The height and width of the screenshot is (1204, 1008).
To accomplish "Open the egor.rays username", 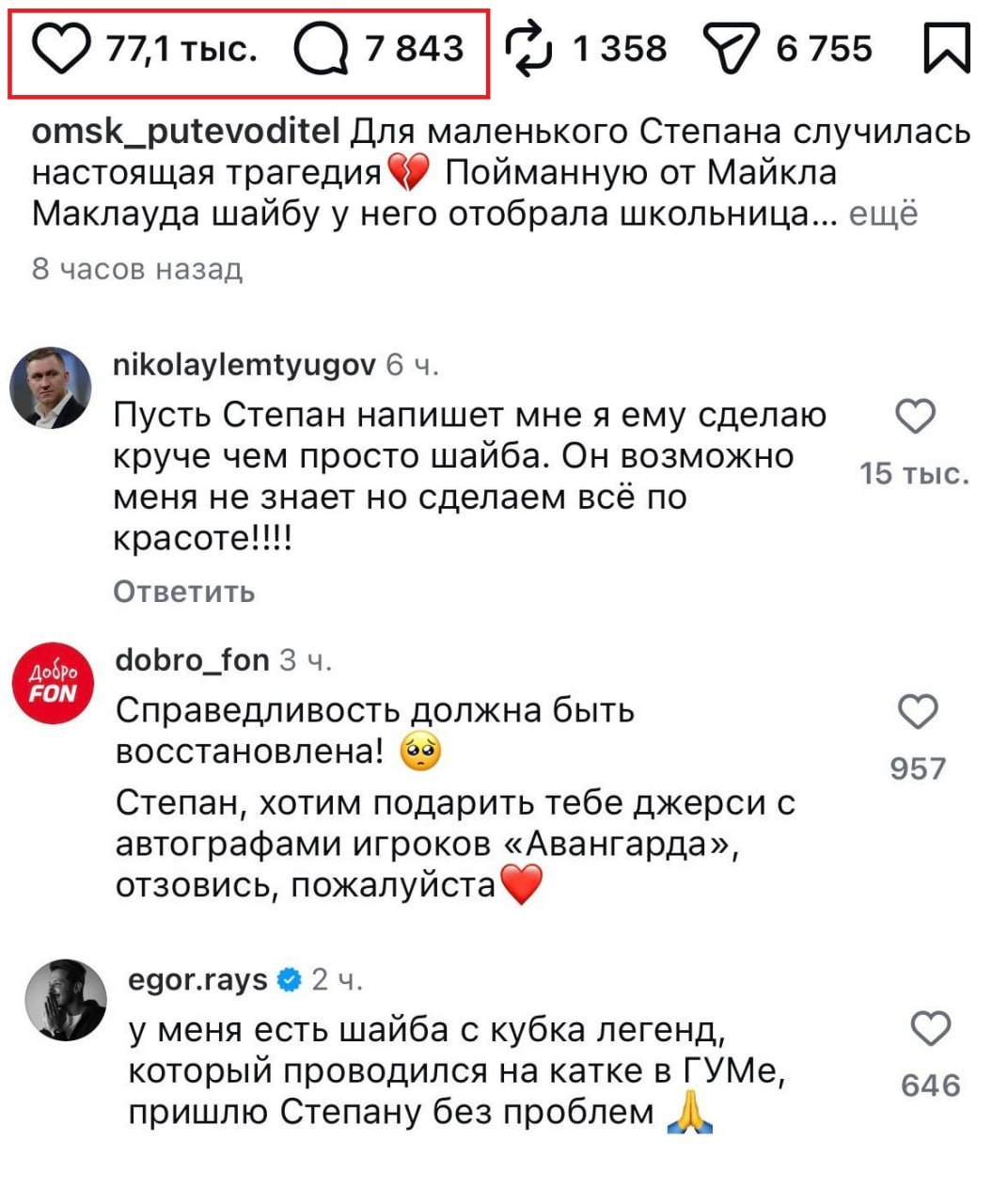I will (x=197, y=980).
